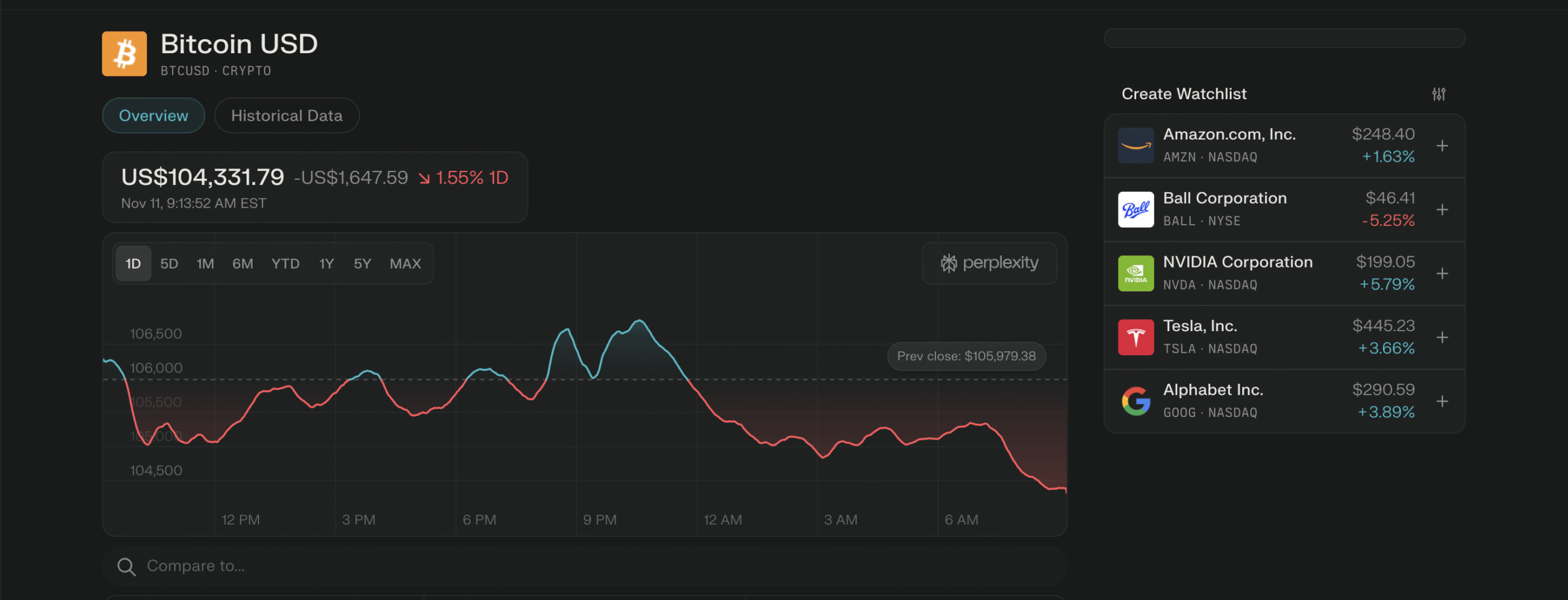1568x600 pixels.
Task: Switch chart range to 5D
Action: pyautogui.click(x=169, y=264)
